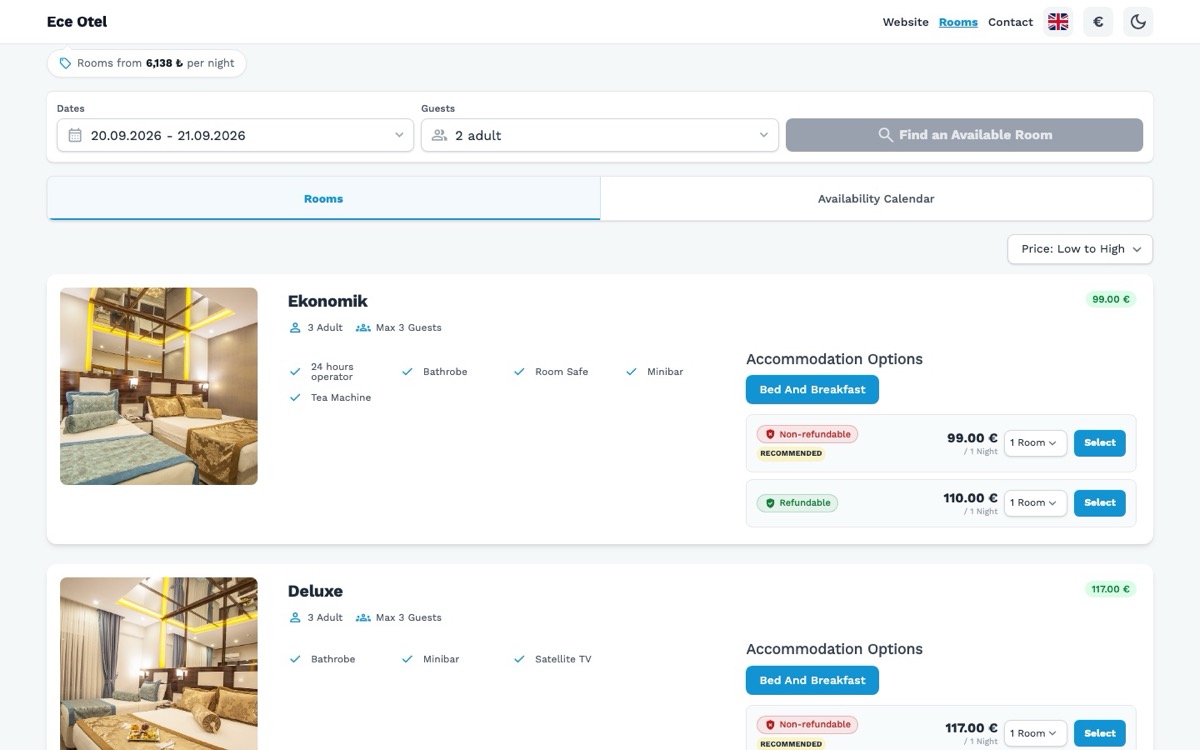Viewport: 1200px width, 750px height.
Task: Open Contact in the top navigation
Action: pos(1010,22)
